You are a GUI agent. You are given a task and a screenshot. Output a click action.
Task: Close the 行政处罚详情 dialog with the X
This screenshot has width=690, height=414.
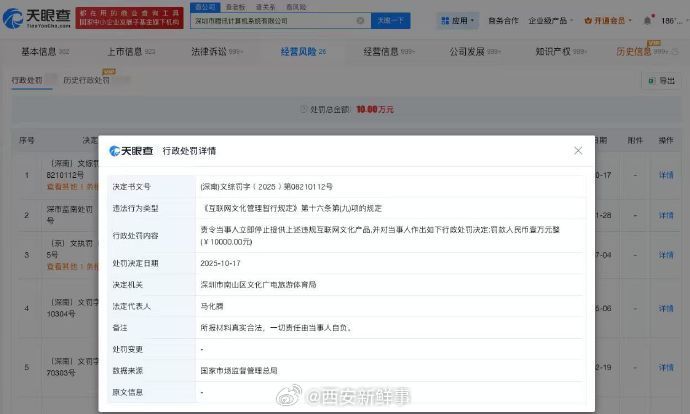578,151
